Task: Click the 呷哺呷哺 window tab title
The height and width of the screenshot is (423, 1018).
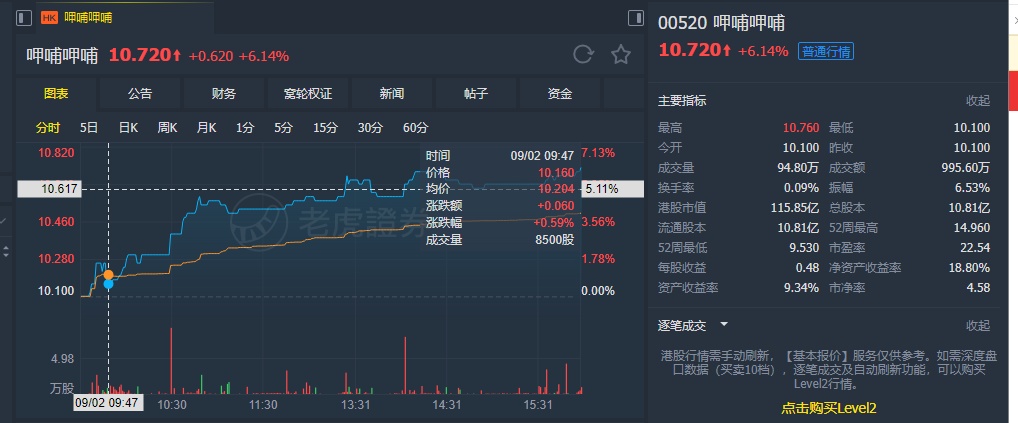Action: pos(88,18)
